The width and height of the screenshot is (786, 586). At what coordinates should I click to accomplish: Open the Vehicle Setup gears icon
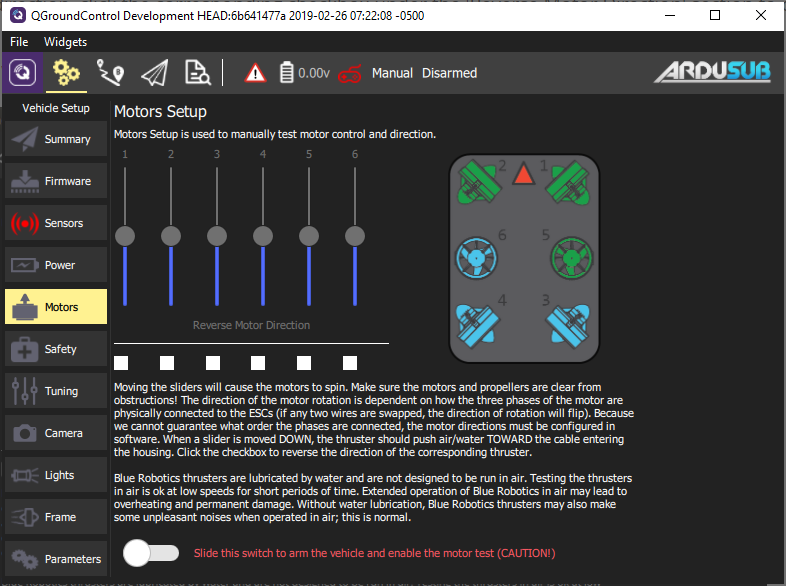tap(66, 73)
